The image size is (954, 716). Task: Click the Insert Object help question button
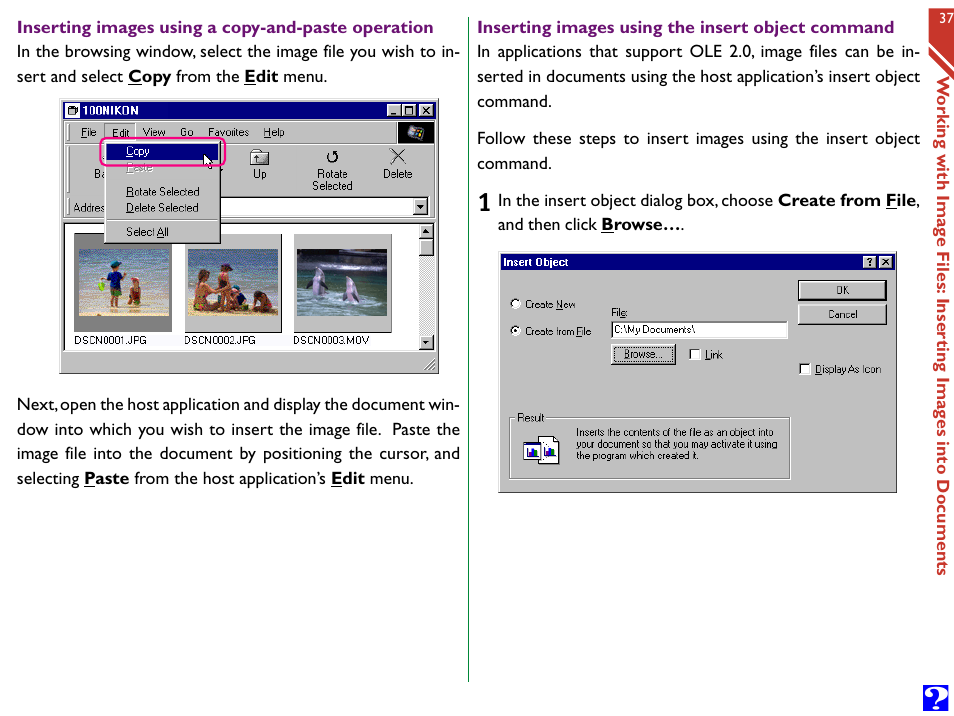pyautogui.click(x=869, y=262)
